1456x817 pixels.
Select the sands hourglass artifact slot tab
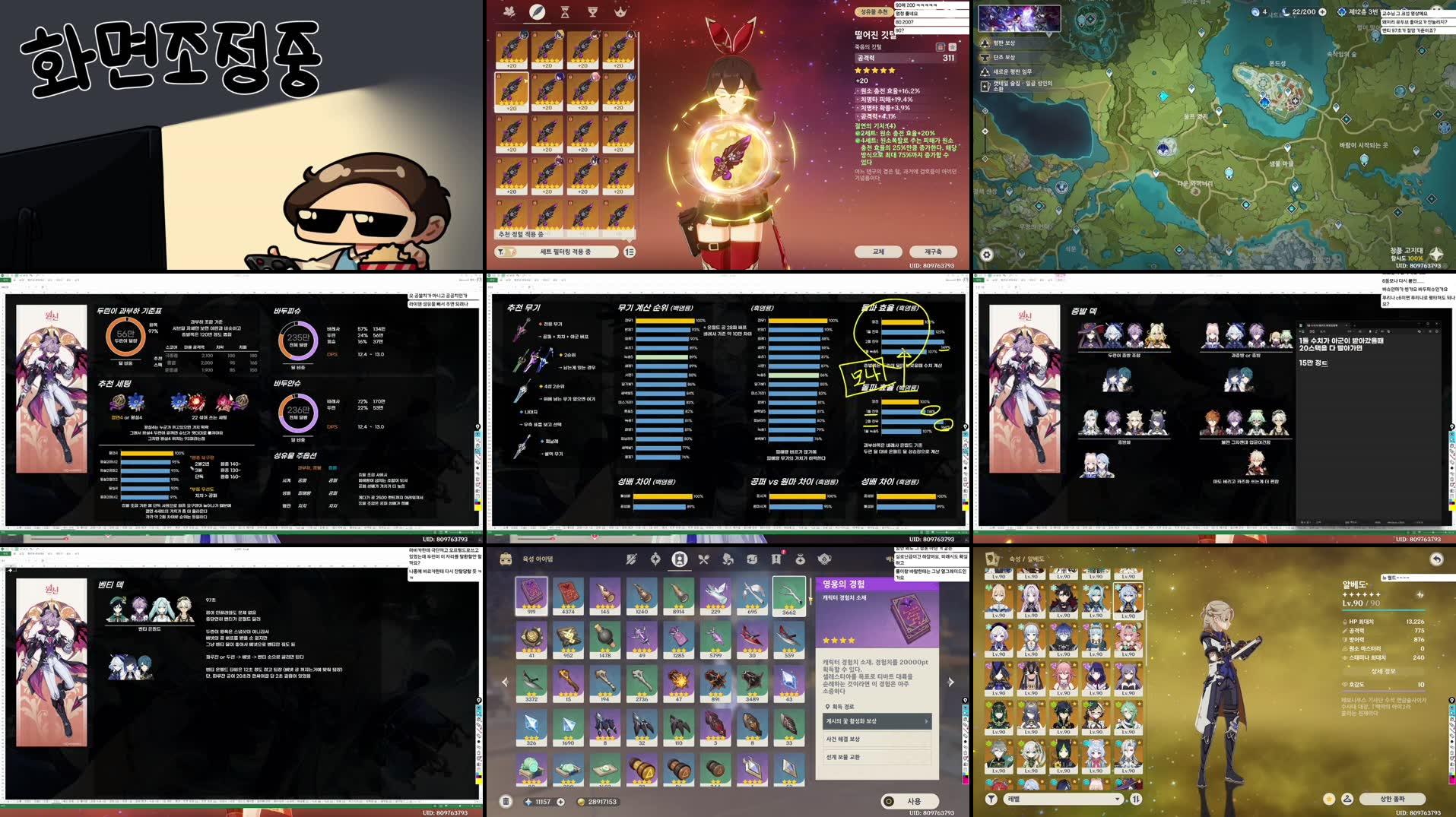point(564,11)
